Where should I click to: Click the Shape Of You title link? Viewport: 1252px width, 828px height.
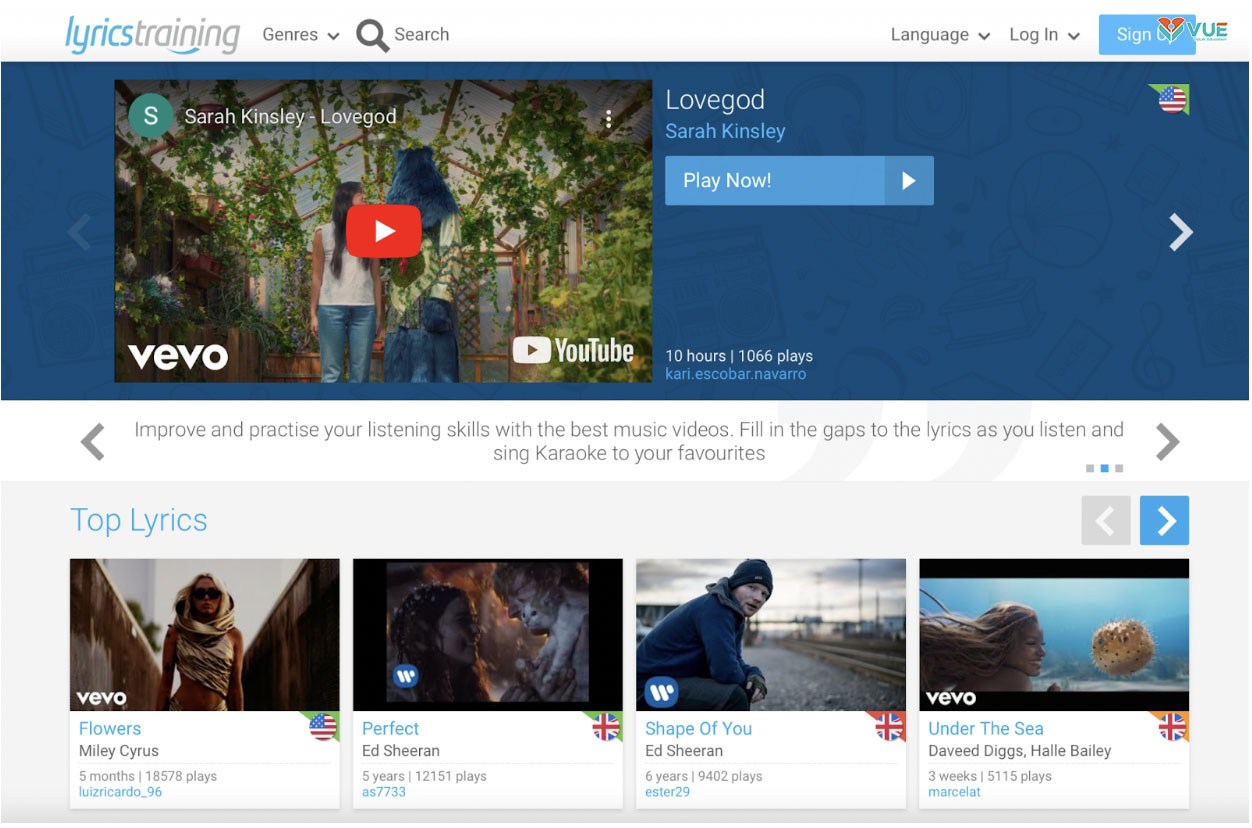(698, 729)
